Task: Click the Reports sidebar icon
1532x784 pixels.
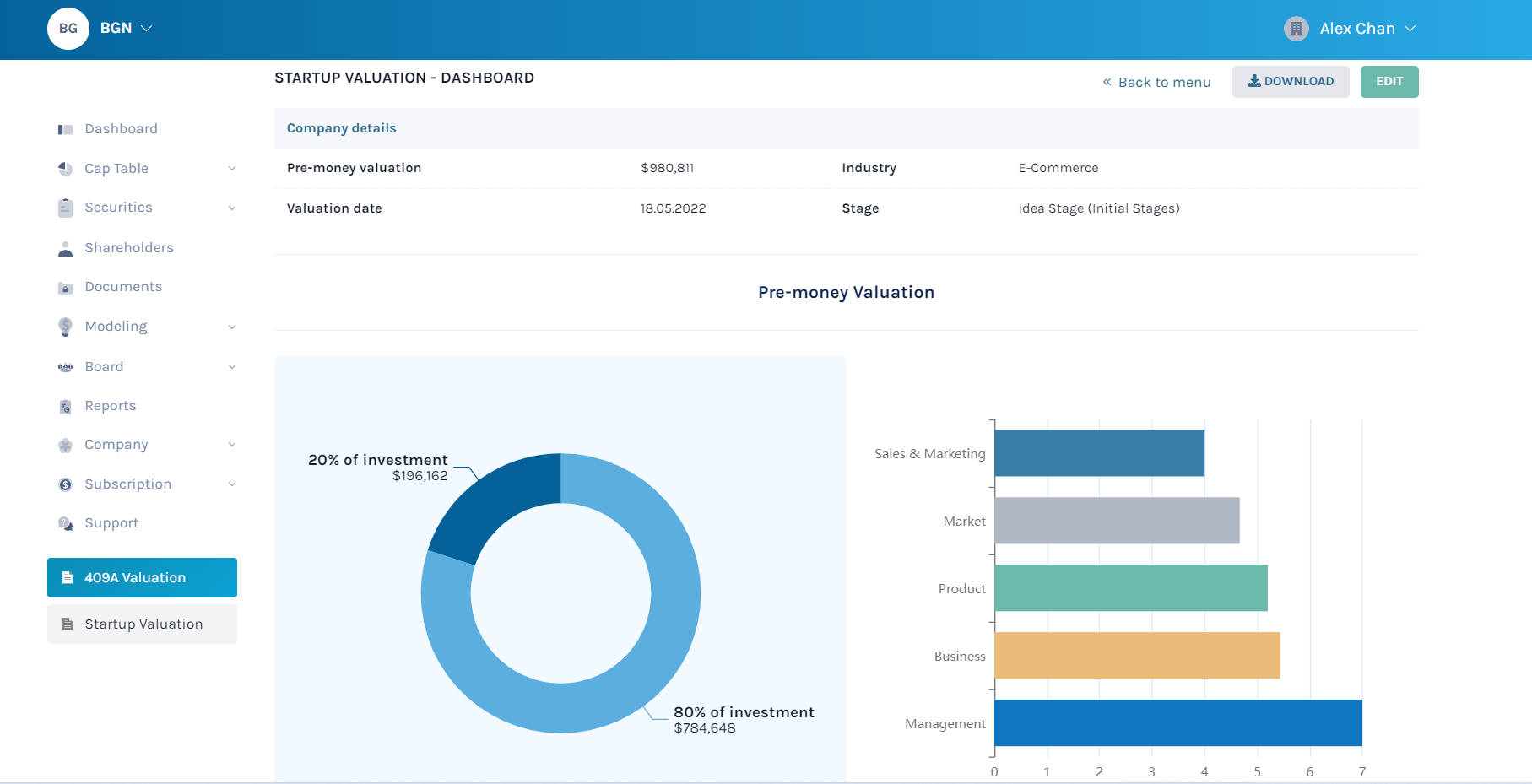Action: pos(65,406)
